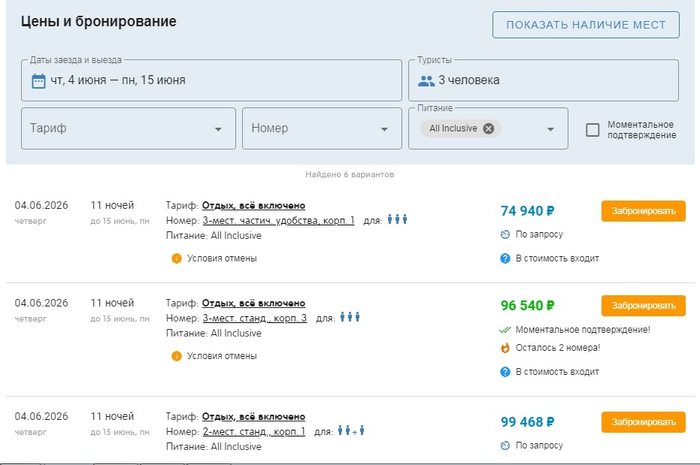
Task: Click clock icon under 74 940 ₽ price
Action: point(505,234)
